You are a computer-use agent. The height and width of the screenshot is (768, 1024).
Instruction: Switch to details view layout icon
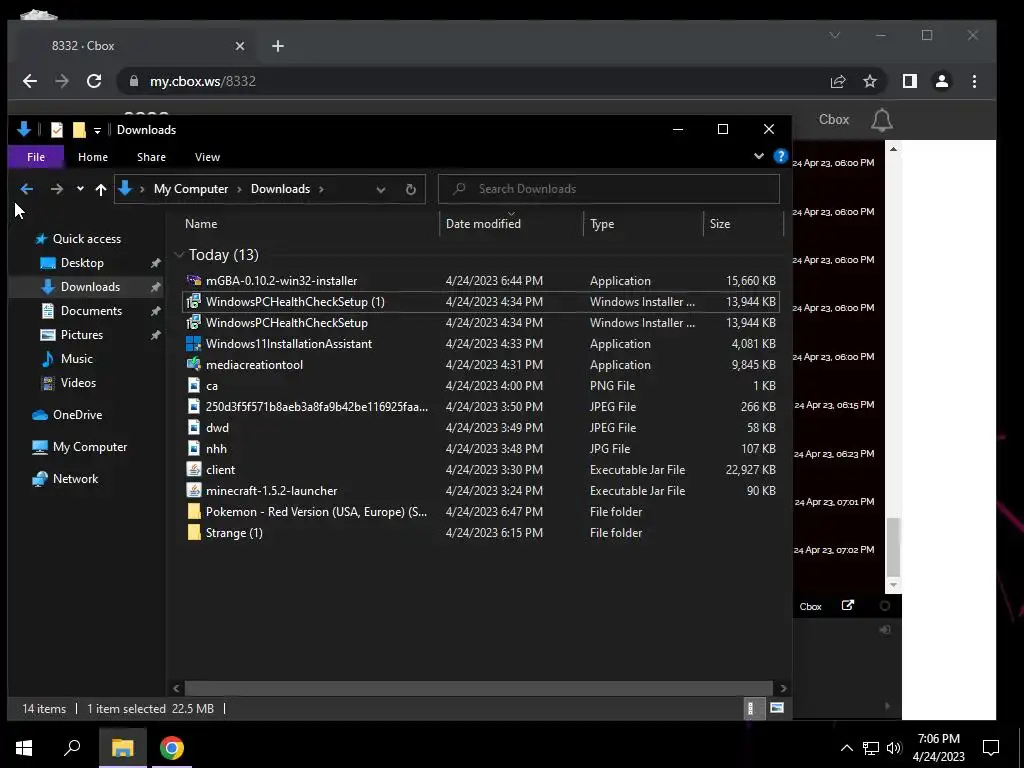pos(750,708)
